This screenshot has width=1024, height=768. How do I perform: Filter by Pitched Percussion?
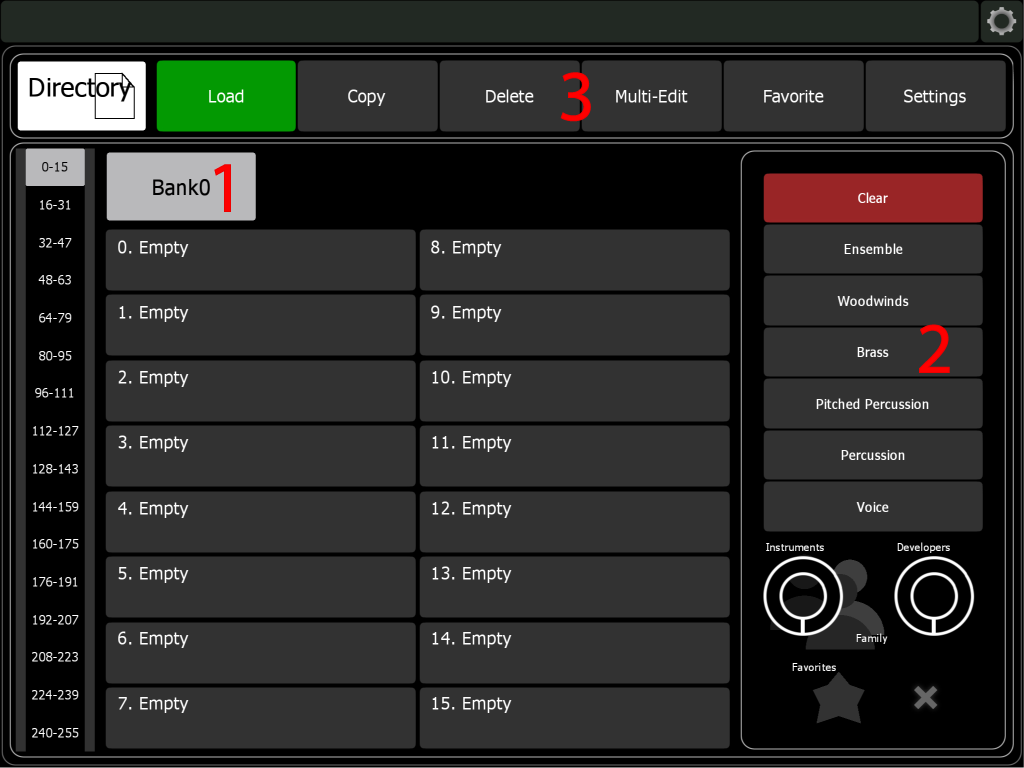coord(873,404)
